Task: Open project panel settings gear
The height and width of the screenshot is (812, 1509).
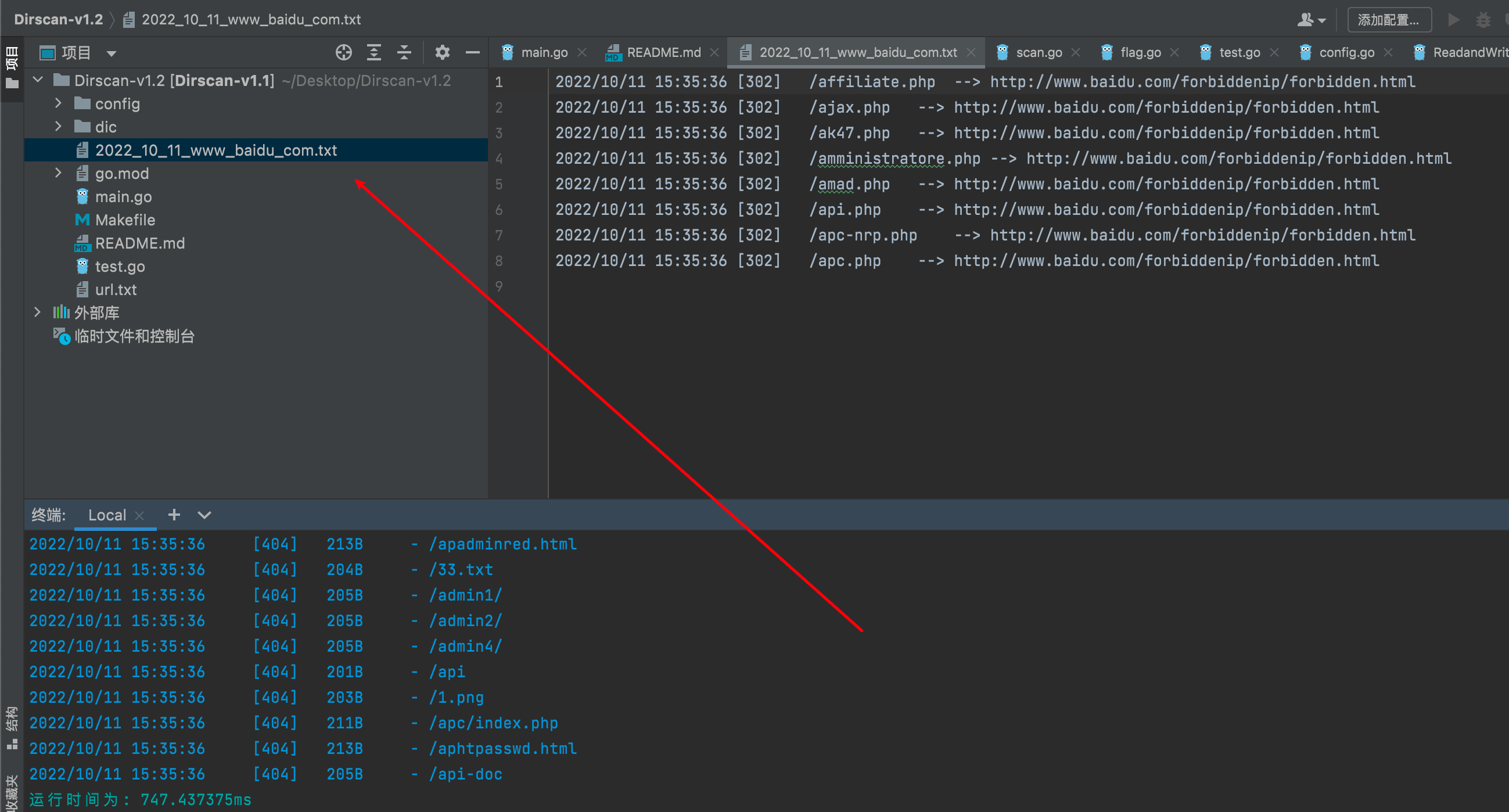Action: click(442, 53)
